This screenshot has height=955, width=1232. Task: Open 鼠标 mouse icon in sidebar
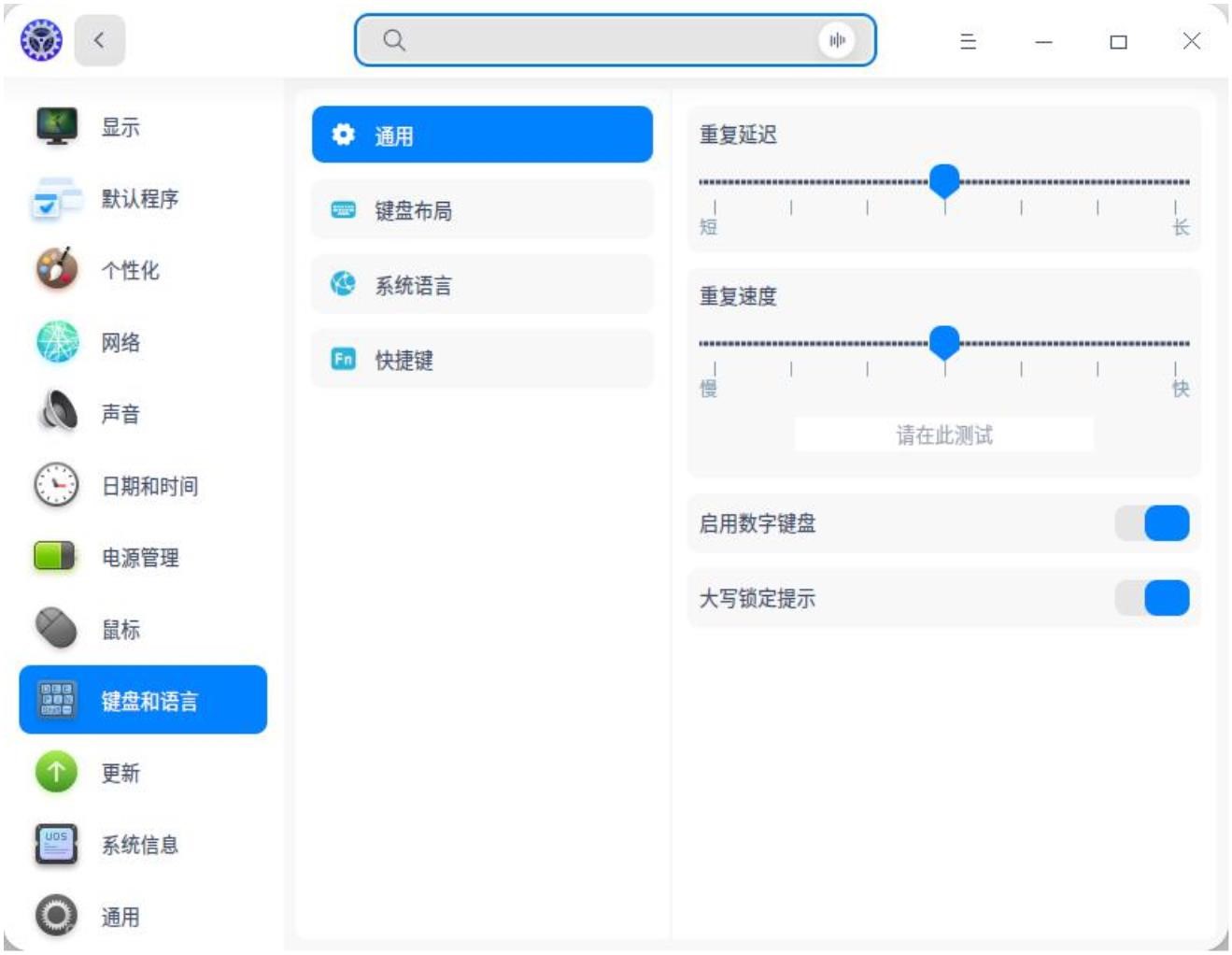point(56,628)
